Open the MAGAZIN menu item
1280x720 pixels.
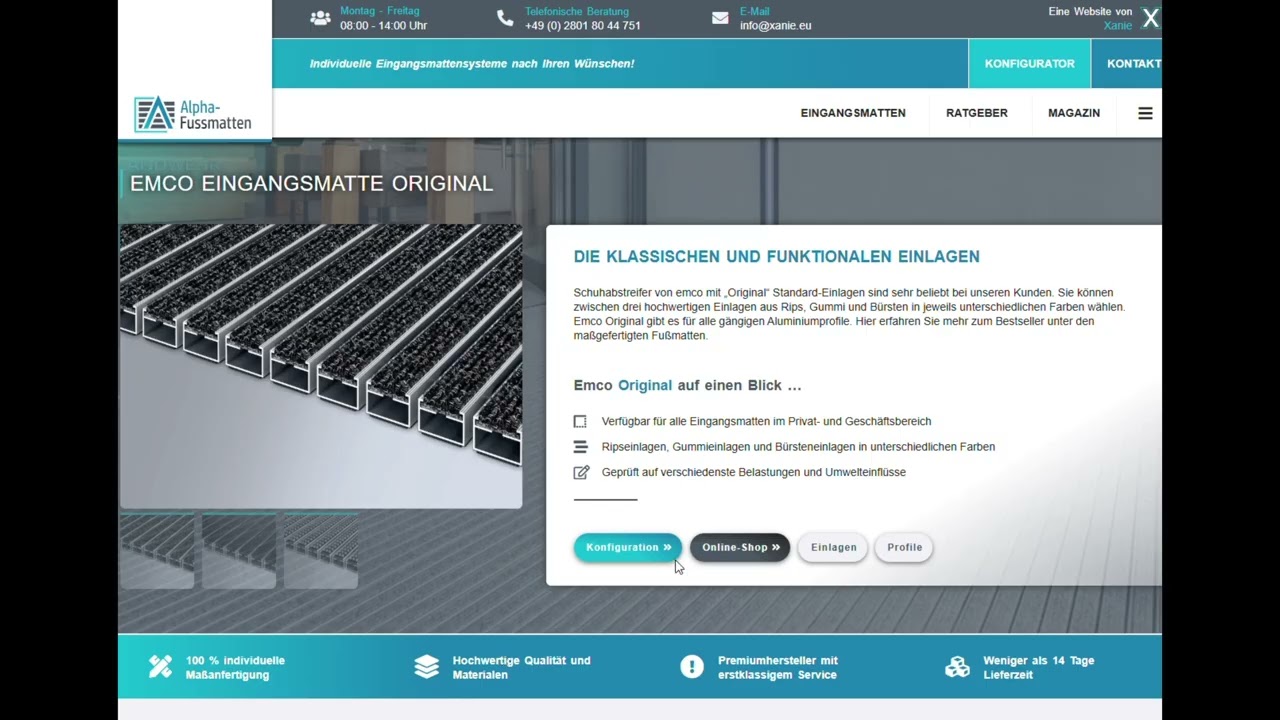coord(1074,113)
